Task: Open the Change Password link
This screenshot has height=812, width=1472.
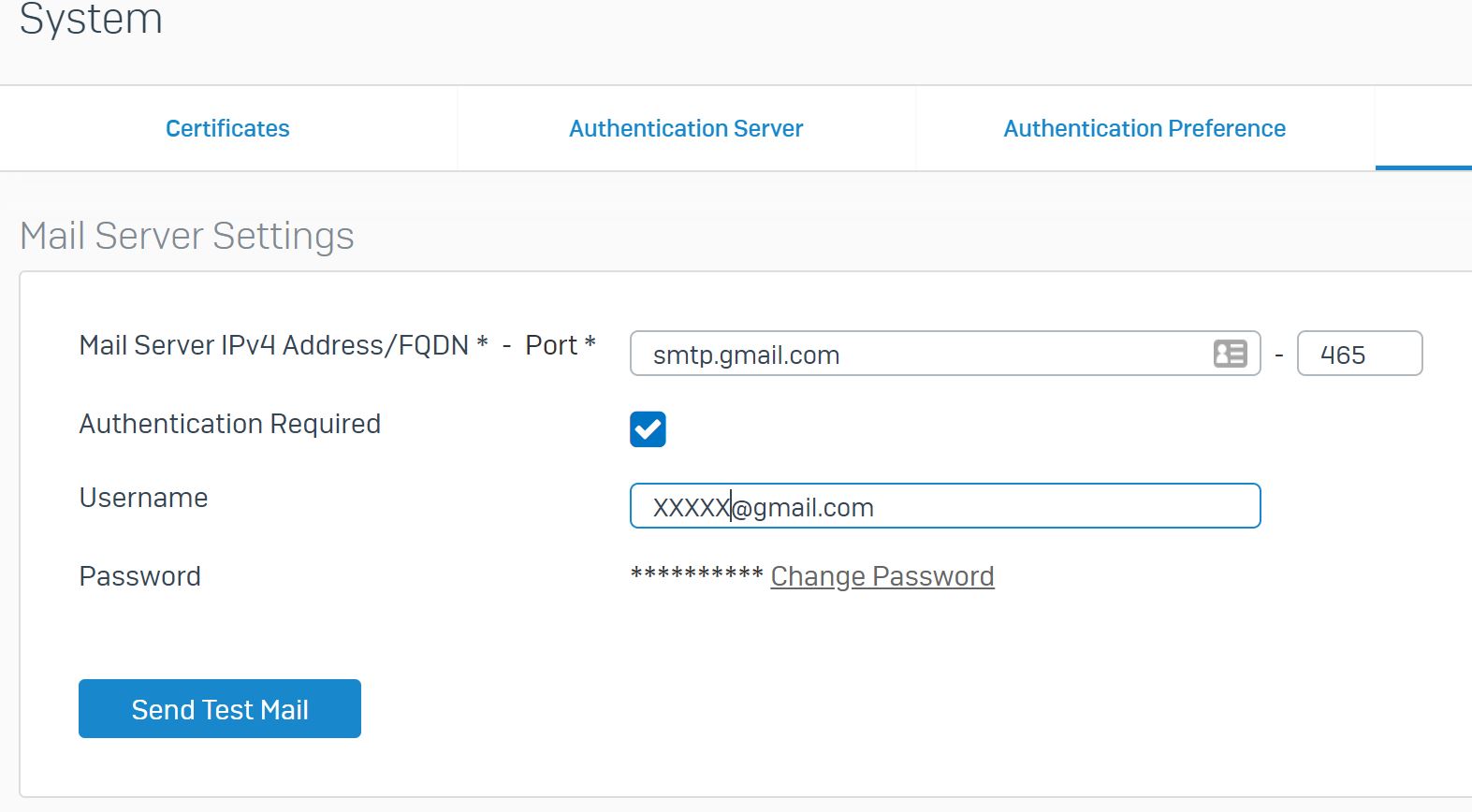Action: click(x=882, y=576)
